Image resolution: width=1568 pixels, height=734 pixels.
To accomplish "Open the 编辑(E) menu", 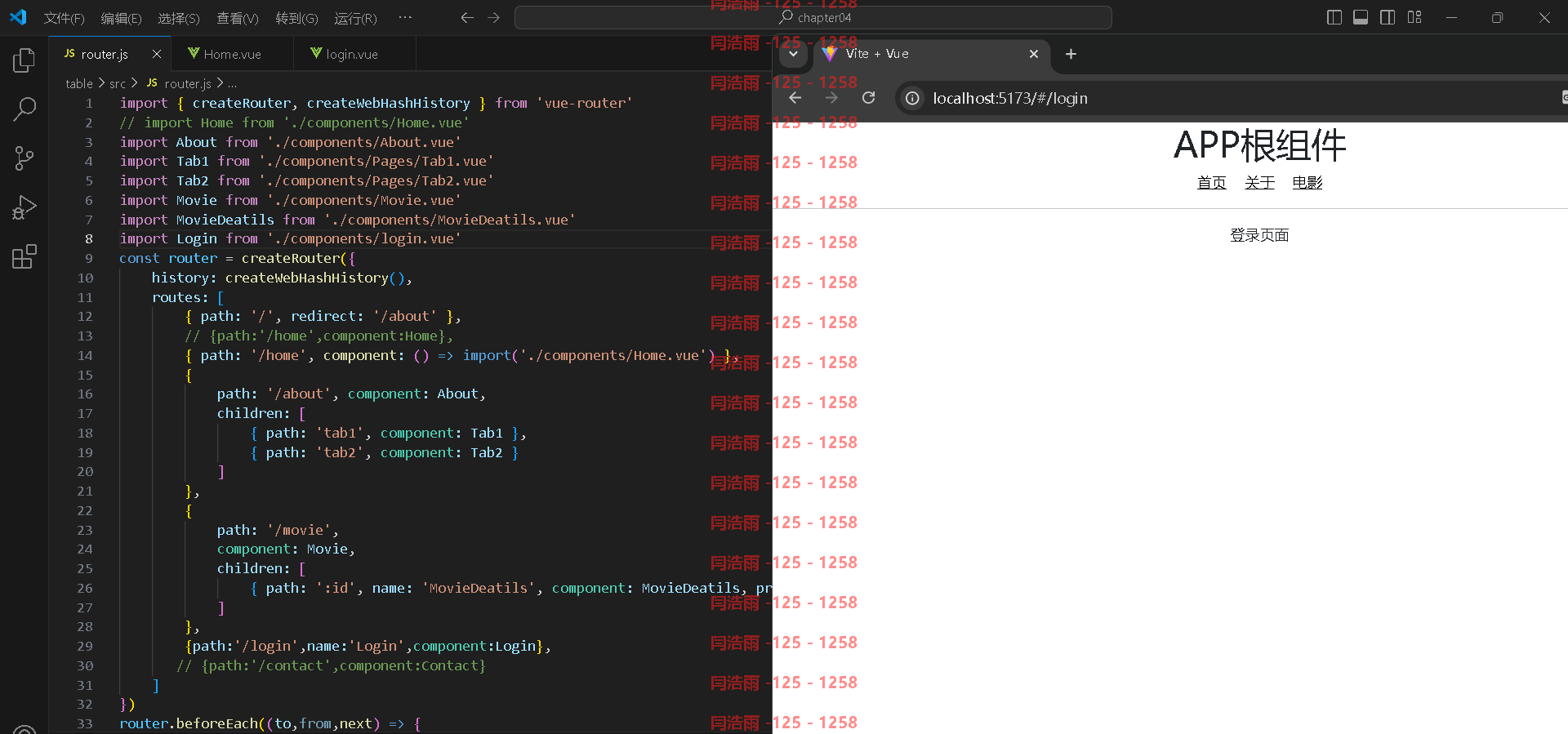I will (x=121, y=18).
